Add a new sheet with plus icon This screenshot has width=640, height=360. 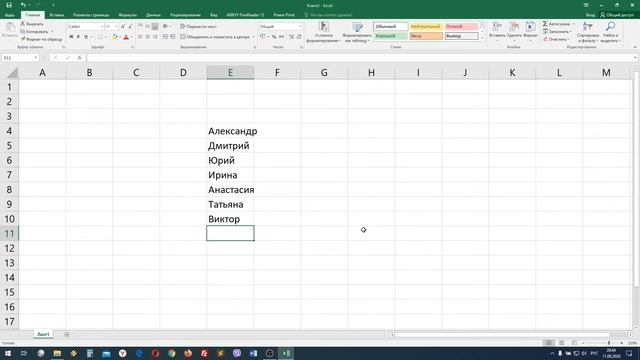tap(67, 334)
